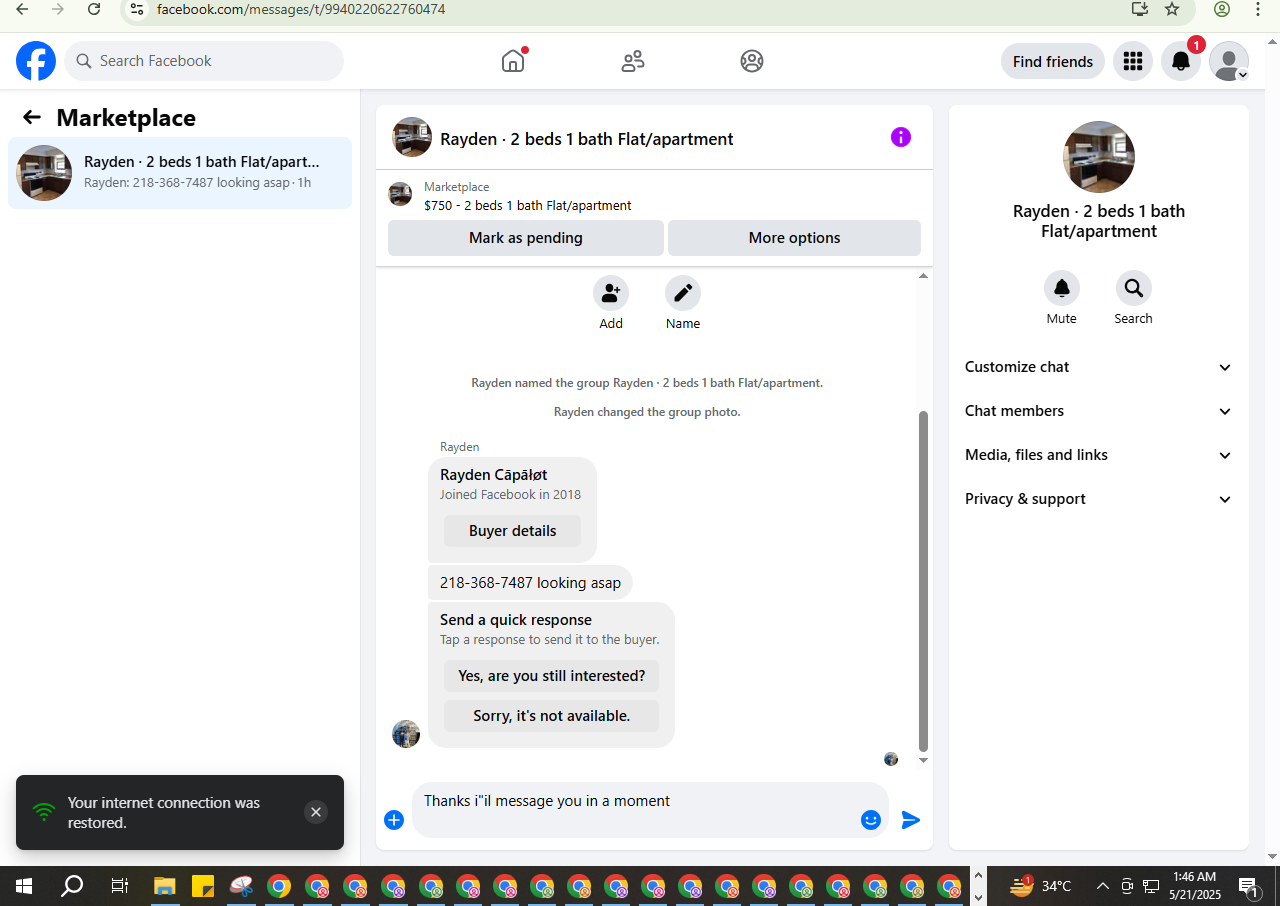View Buyer details for Rayden
The width and height of the screenshot is (1280, 906).
pyautogui.click(x=512, y=531)
